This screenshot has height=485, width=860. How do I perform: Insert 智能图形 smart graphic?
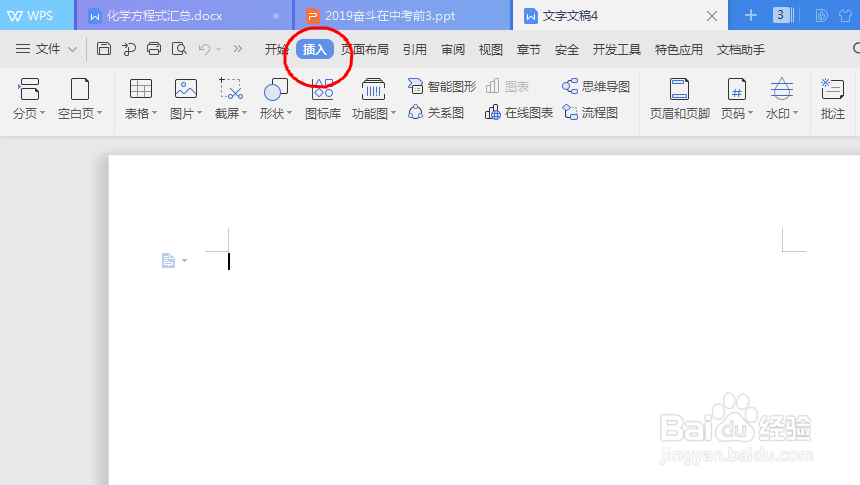point(442,86)
